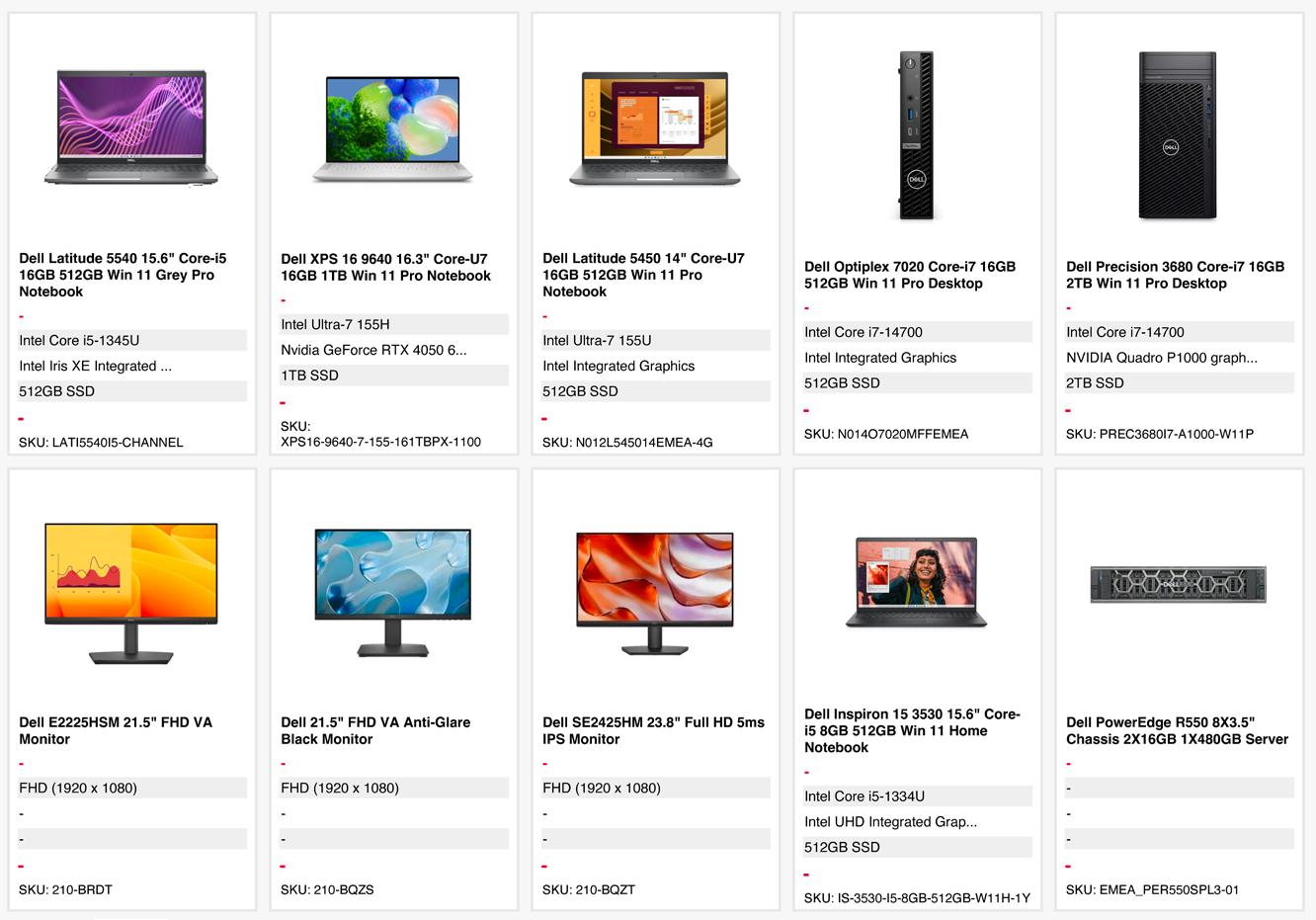Image resolution: width=1316 pixels, height=920 pixels.
Task: Click the "SKU: 210-BQZT" text
Action: coord(589,889)
